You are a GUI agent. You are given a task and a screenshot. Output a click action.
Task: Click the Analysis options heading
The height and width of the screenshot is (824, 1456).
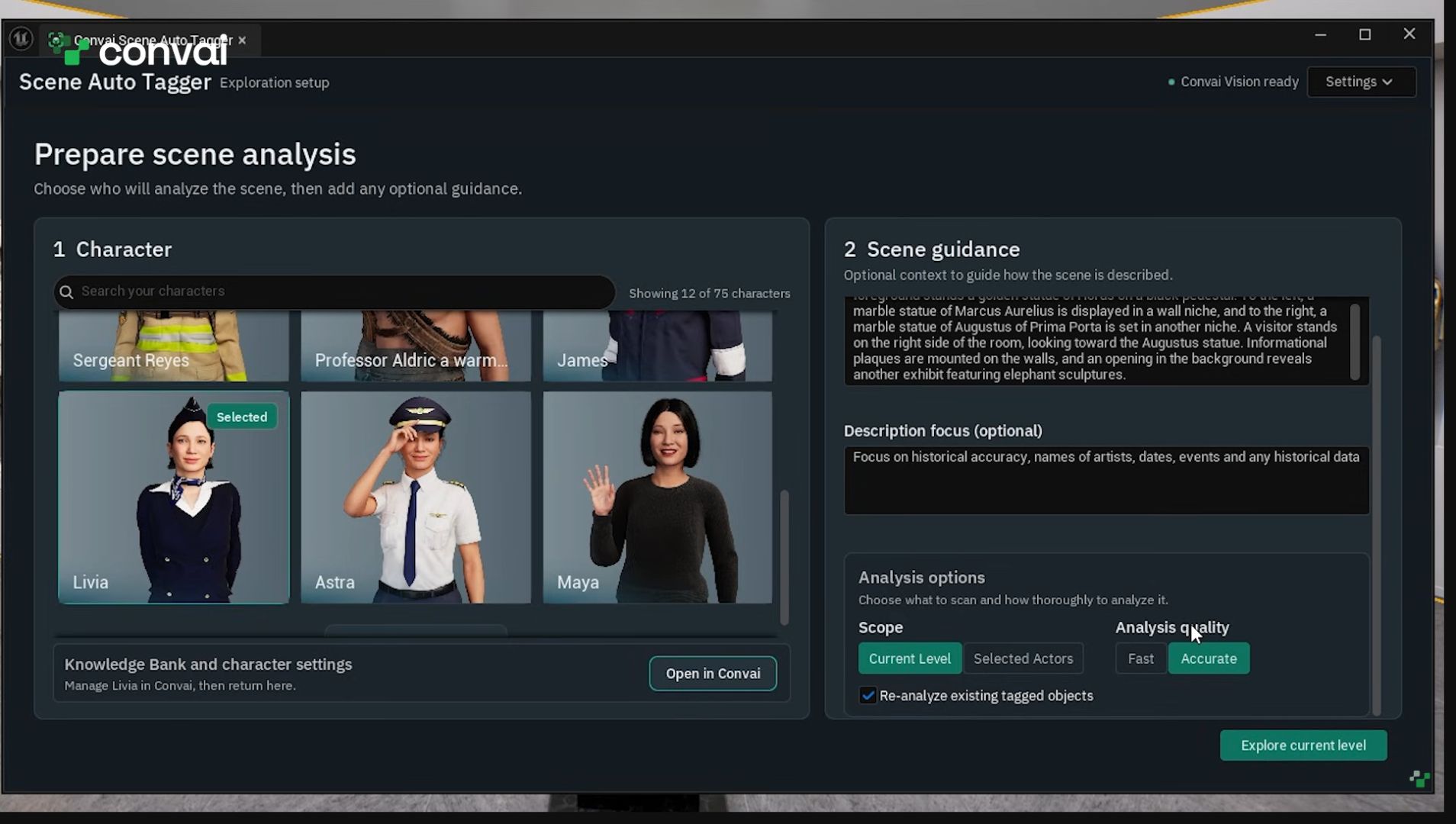pyautogui.click(x=922, y=578)
